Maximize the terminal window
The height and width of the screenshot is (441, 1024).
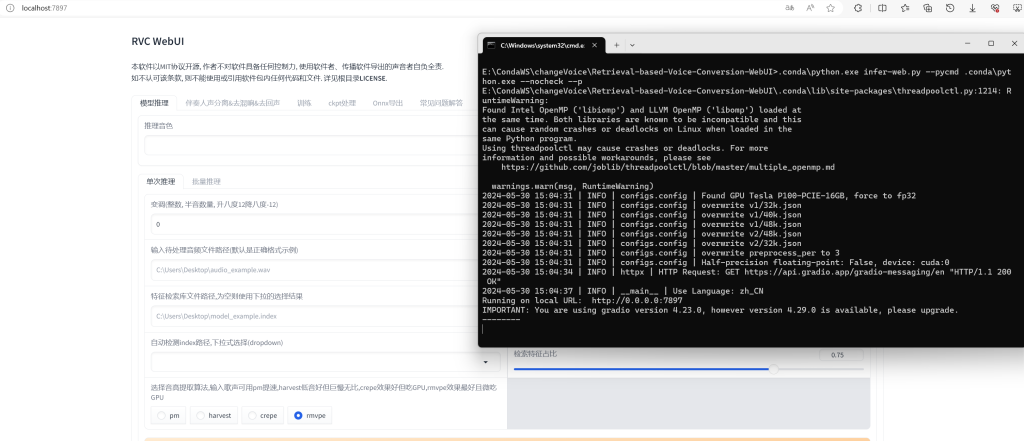[991, 43]
